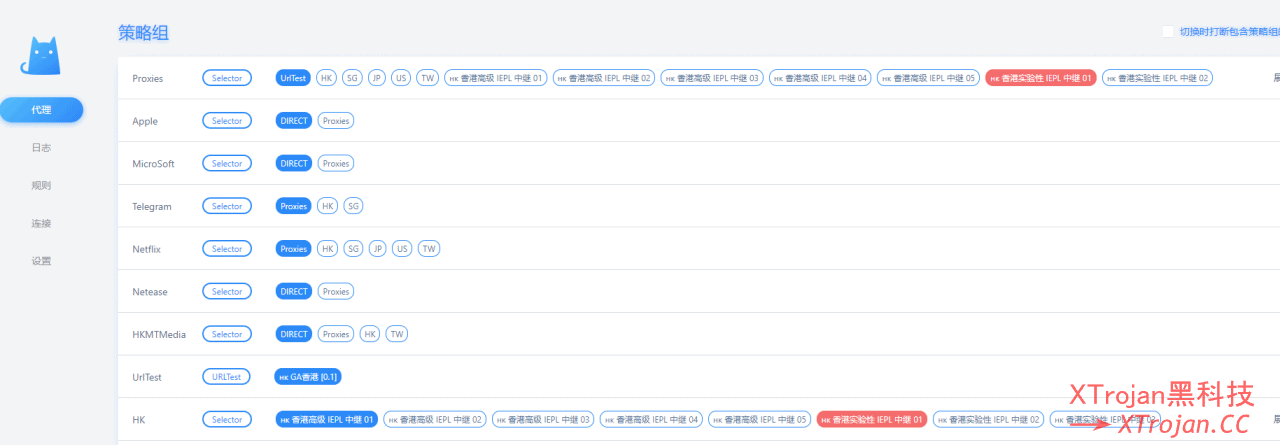Select Proxies in the Netease group
Viewport: 1280px width, 445px height.
coord(336,292)
